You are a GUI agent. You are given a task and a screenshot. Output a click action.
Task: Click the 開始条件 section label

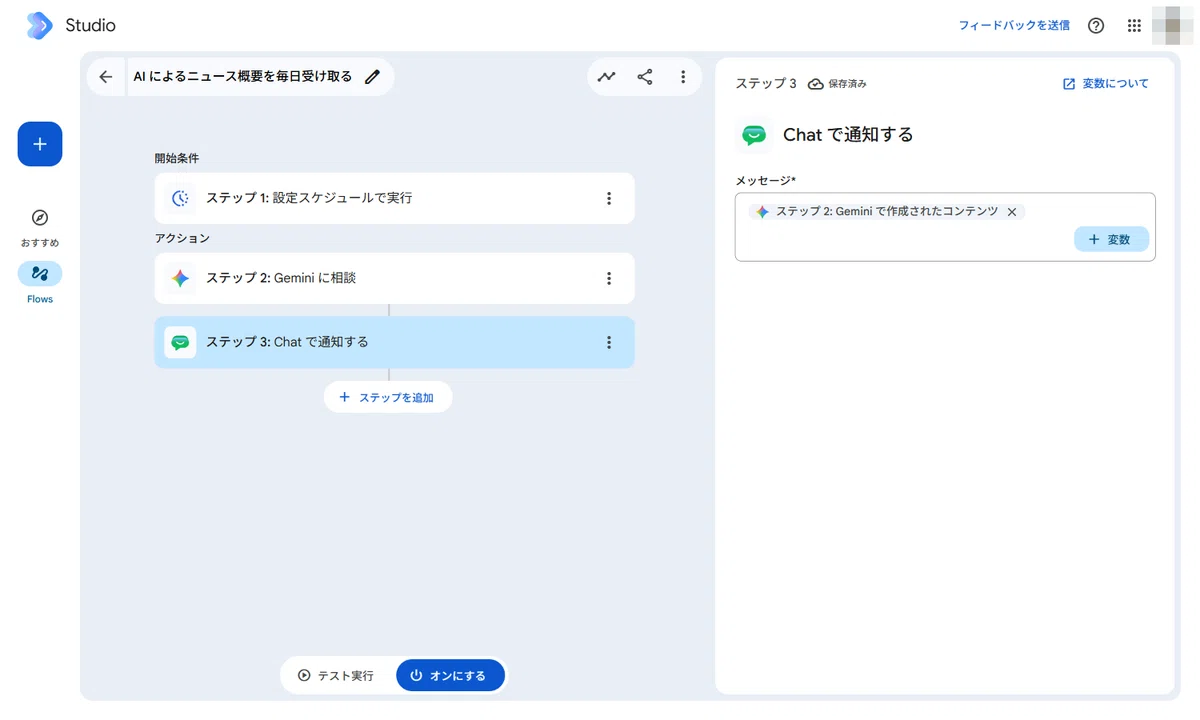176,158
